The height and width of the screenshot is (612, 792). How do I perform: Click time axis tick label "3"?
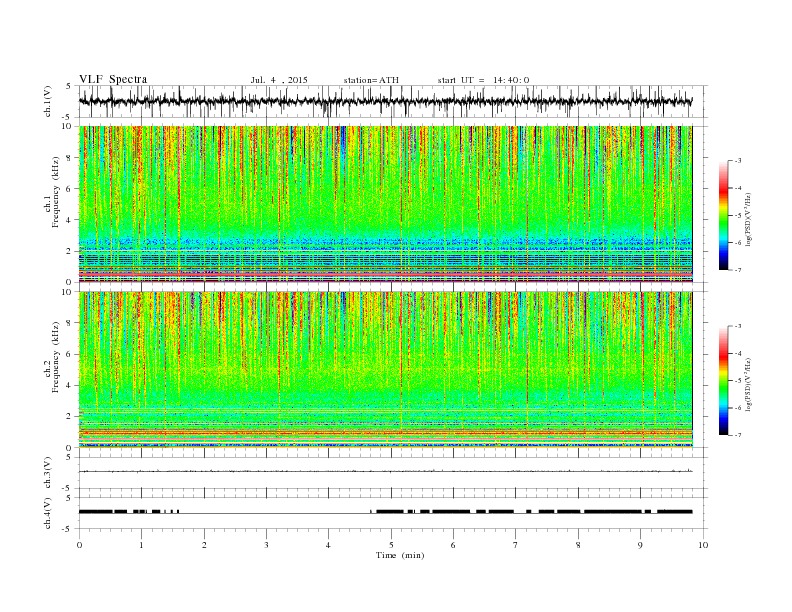click(x=266, y=545)
